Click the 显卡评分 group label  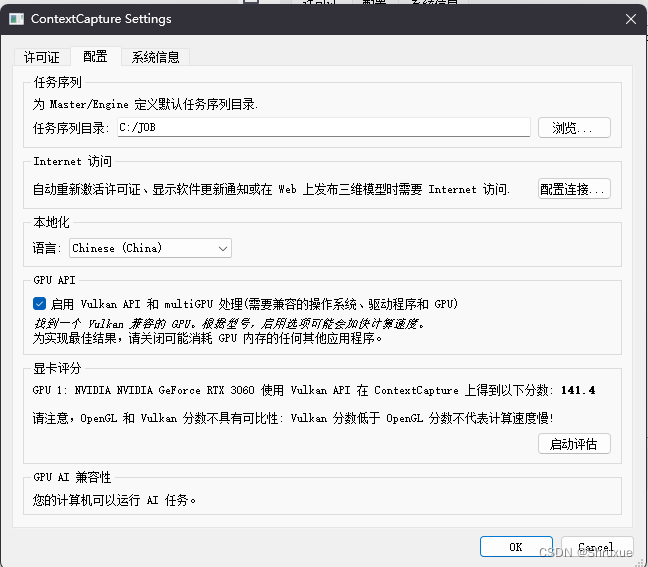click(x=57, y=368)
